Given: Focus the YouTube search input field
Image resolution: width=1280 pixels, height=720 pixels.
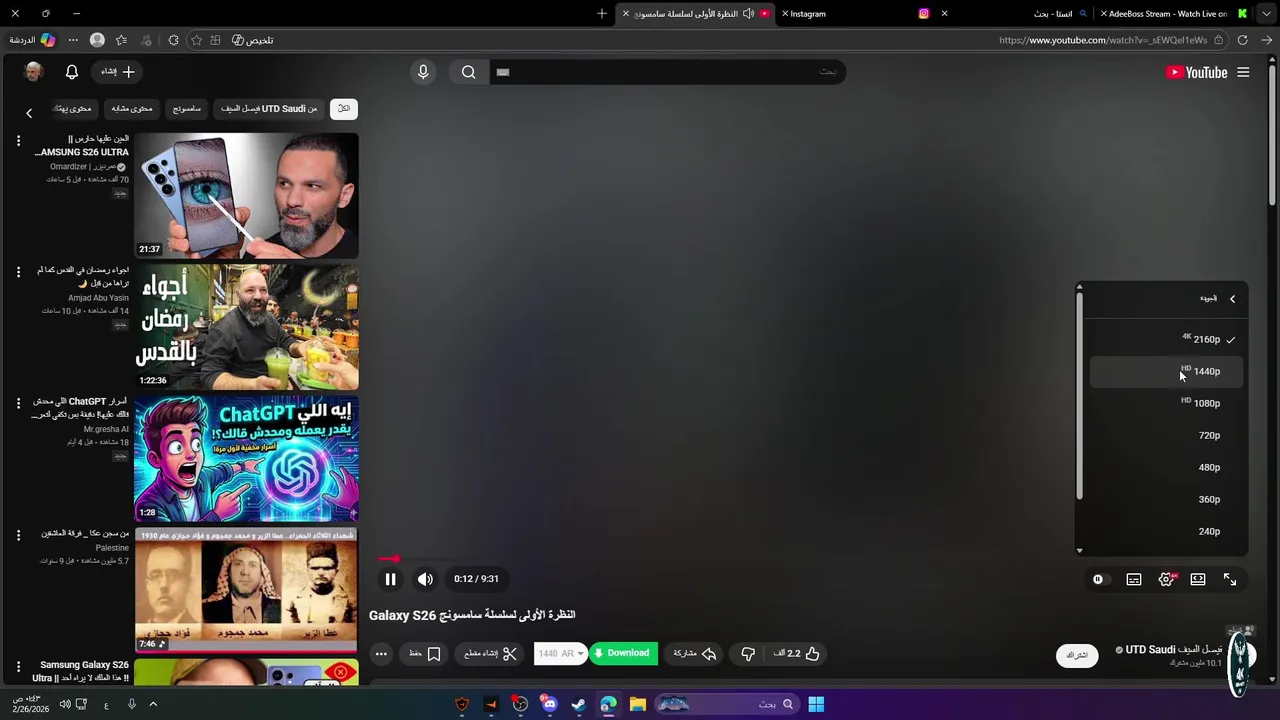Looking at the screenshot, I should point(668,72).
